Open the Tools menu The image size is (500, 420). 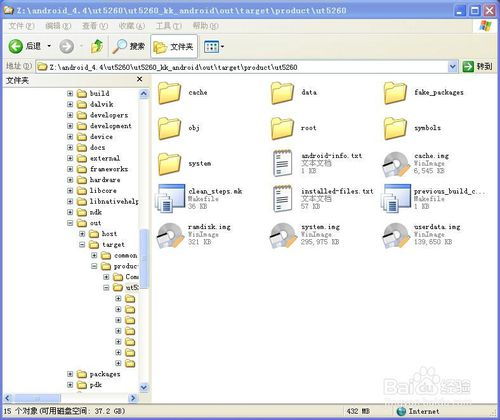pos(169,26)
